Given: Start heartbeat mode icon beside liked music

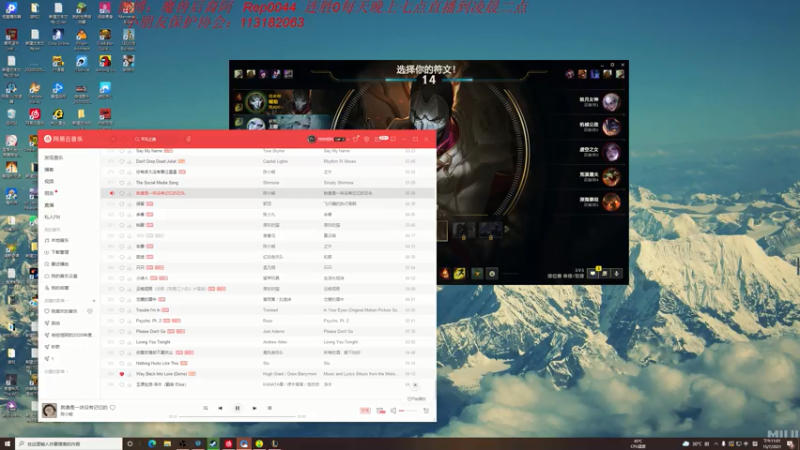Looking at the screenshot, I should [90, 311].
